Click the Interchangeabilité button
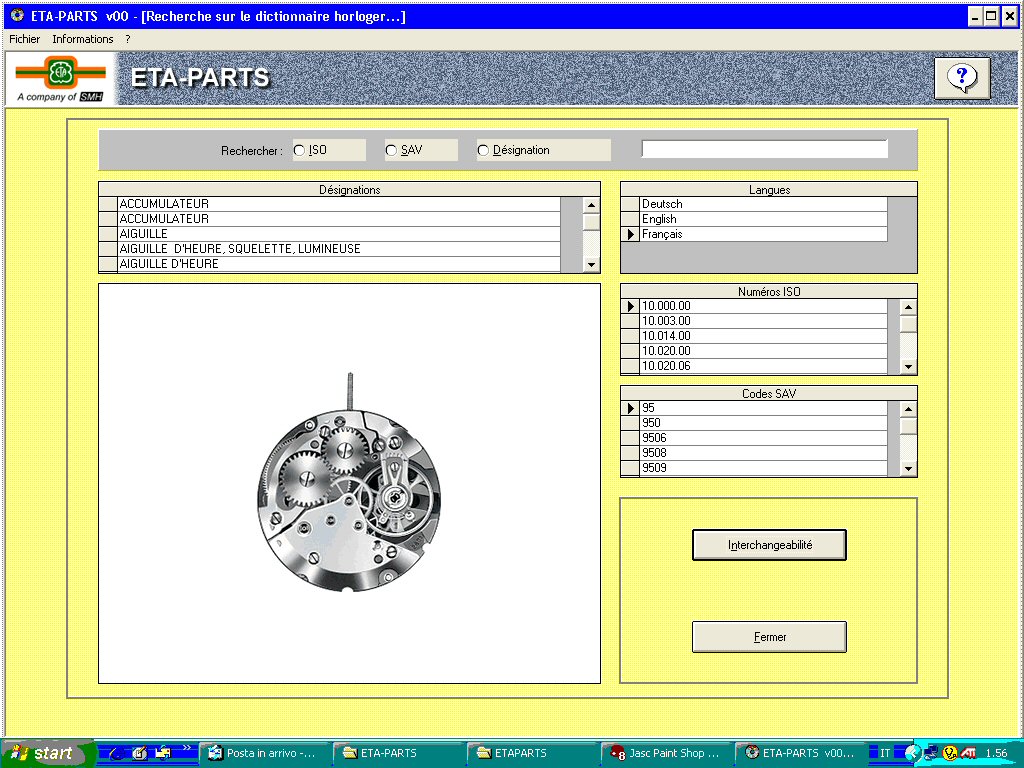This screenshot has height=768, width=1024. coord(769,545)
